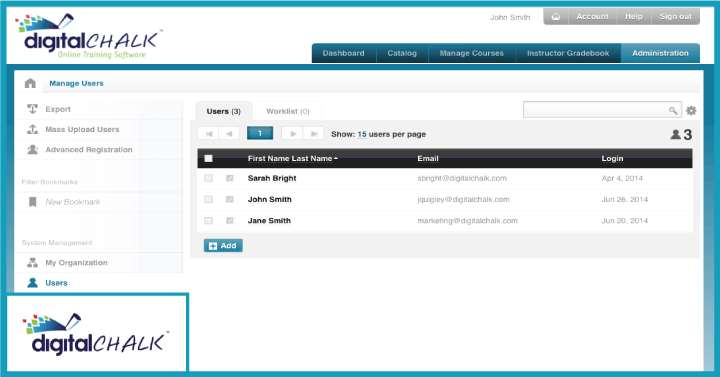Click email sbright@digitalchalk.com
The height and width of the screenshot is (377, 720).
coord(462,178)
